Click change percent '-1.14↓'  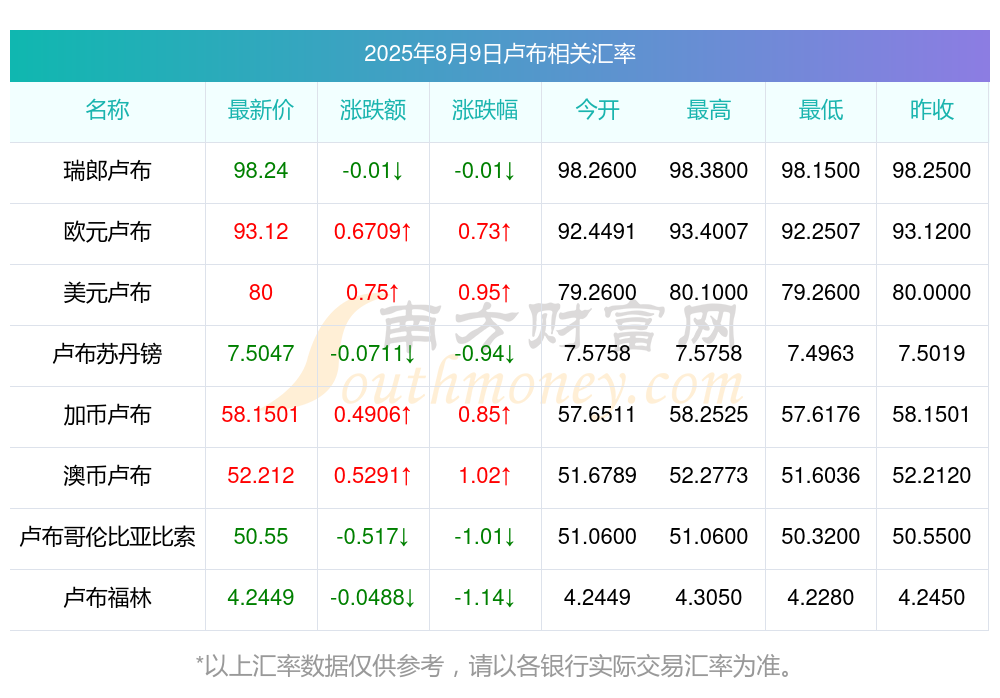485,598
